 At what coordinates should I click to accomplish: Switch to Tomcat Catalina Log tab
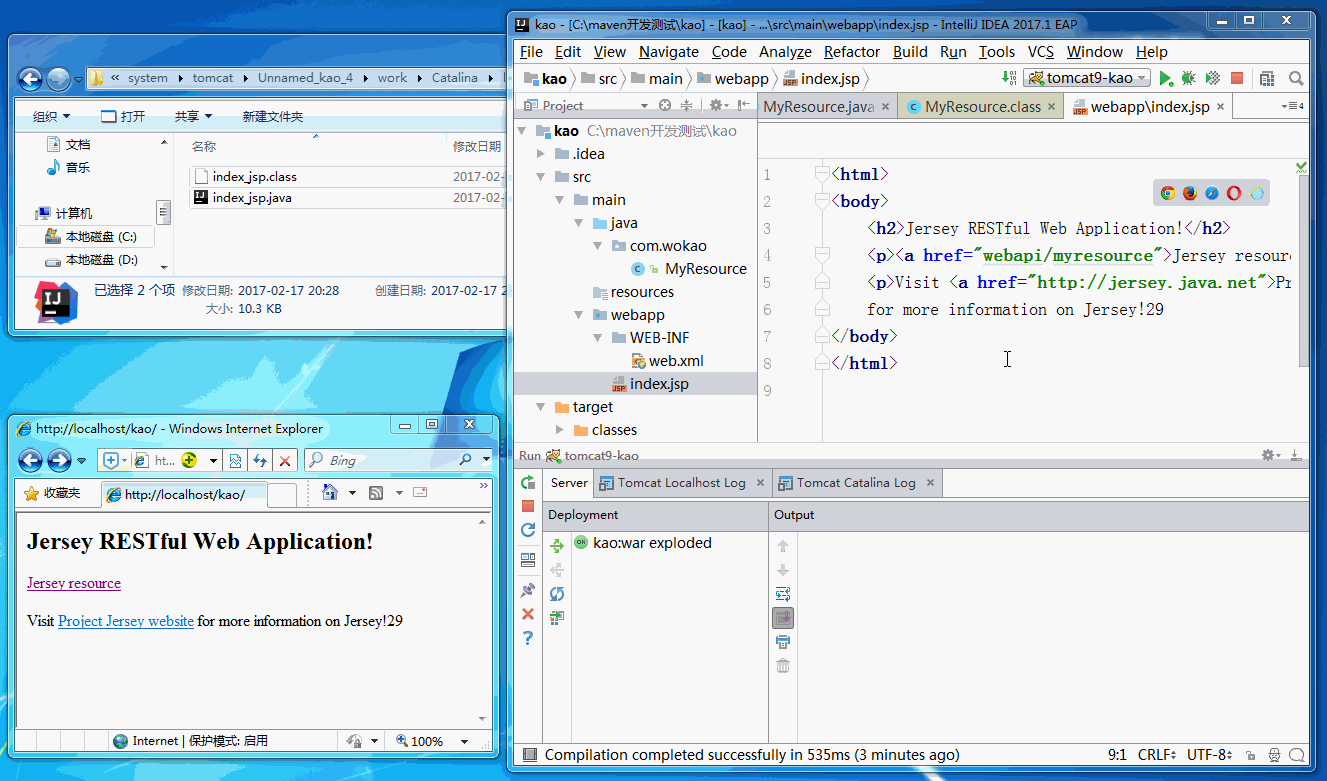coord(855,483)
